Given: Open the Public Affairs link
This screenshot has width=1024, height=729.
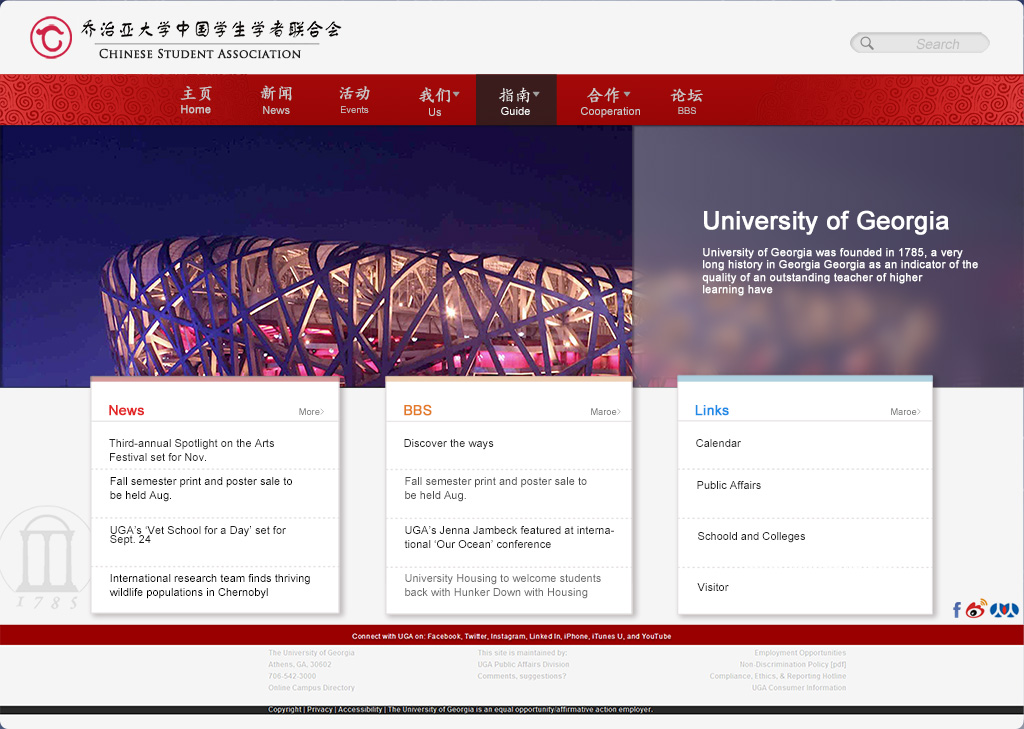Looking at the screenshot, I should point(729,485).
